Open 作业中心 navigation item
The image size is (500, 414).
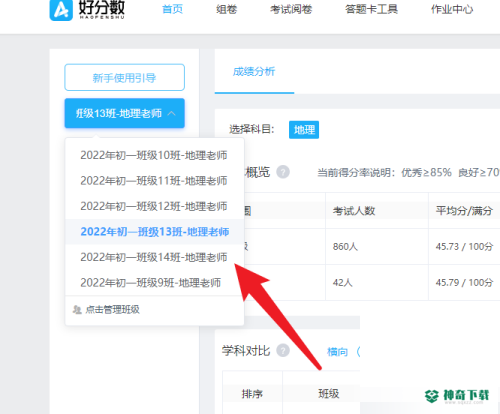click(452, 9)
